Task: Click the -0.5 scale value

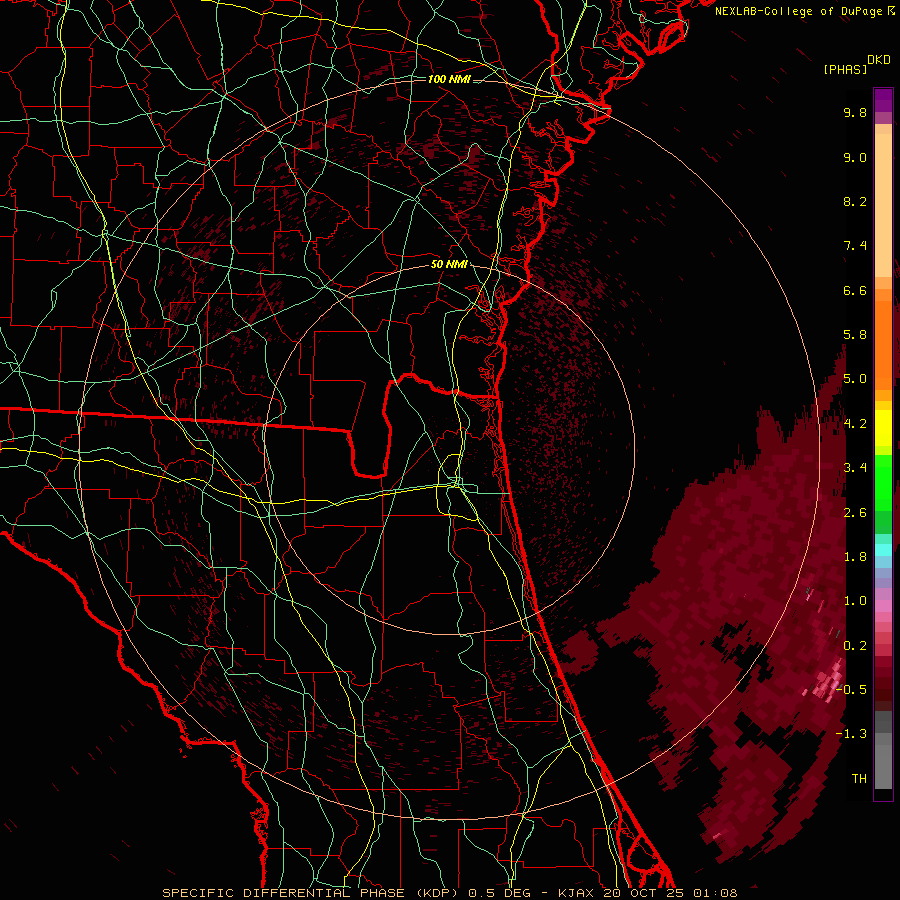Action: point(851,690)
